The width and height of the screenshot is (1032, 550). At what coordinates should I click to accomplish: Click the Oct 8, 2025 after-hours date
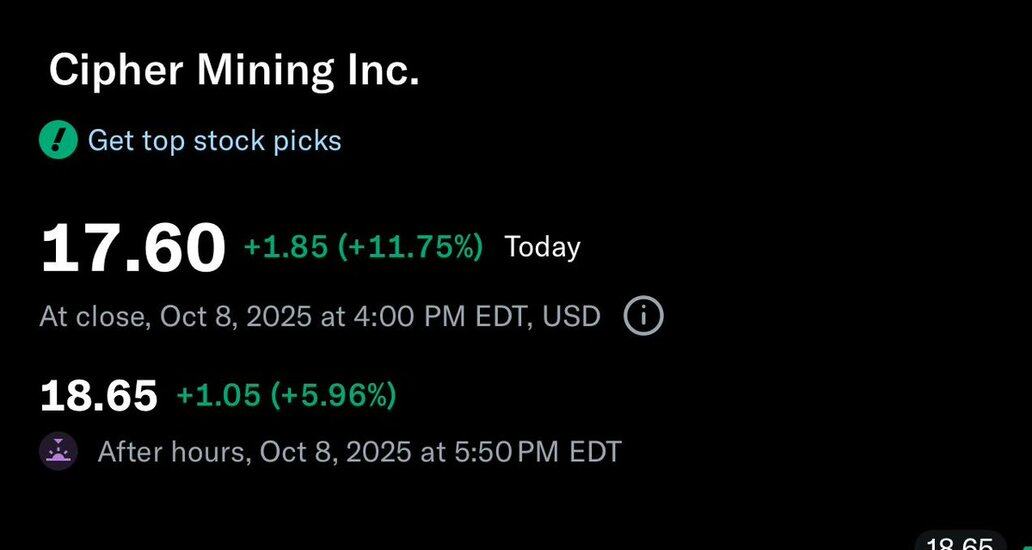click(334, 452)
